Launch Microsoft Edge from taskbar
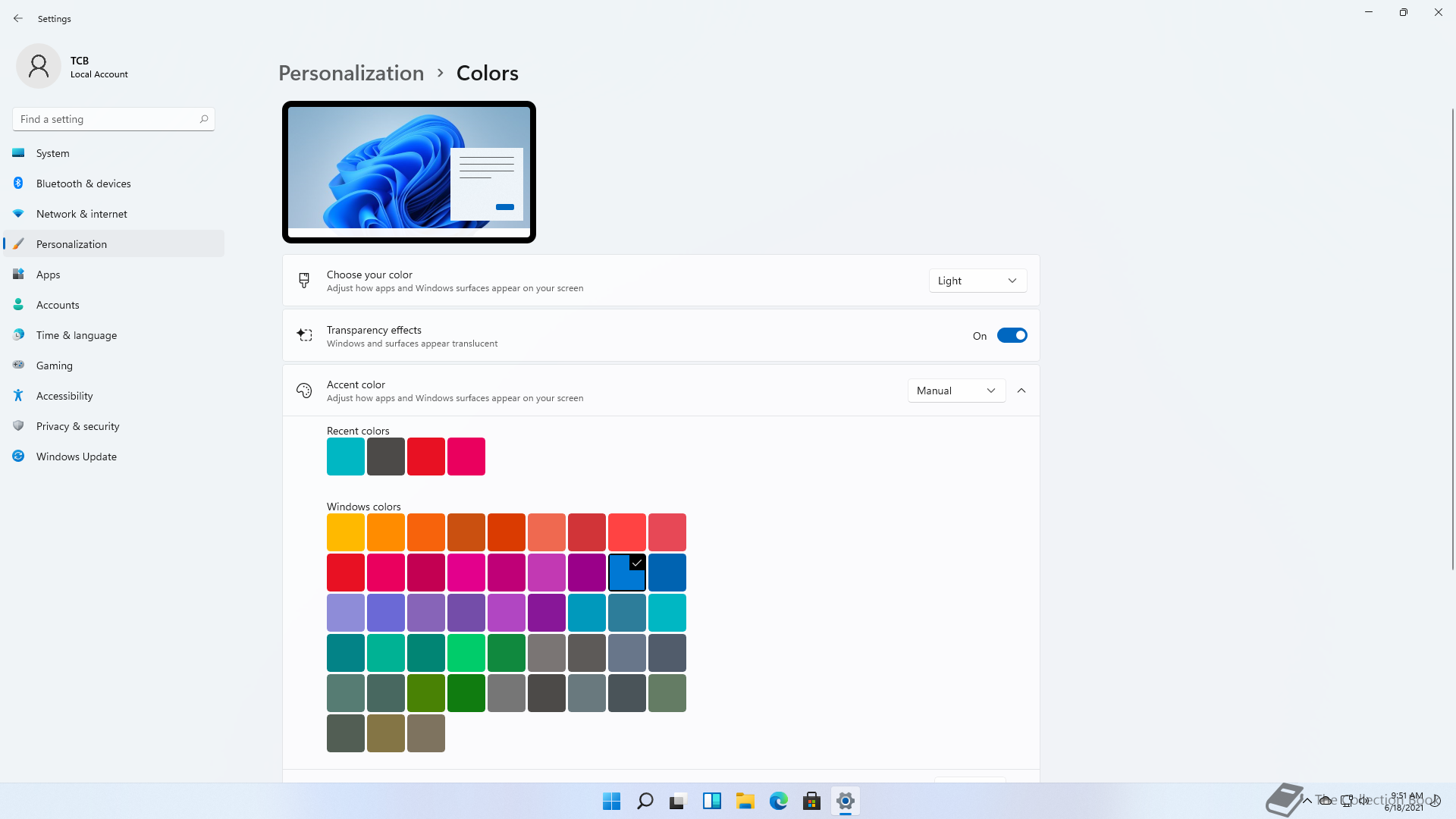 pos(779,801)
